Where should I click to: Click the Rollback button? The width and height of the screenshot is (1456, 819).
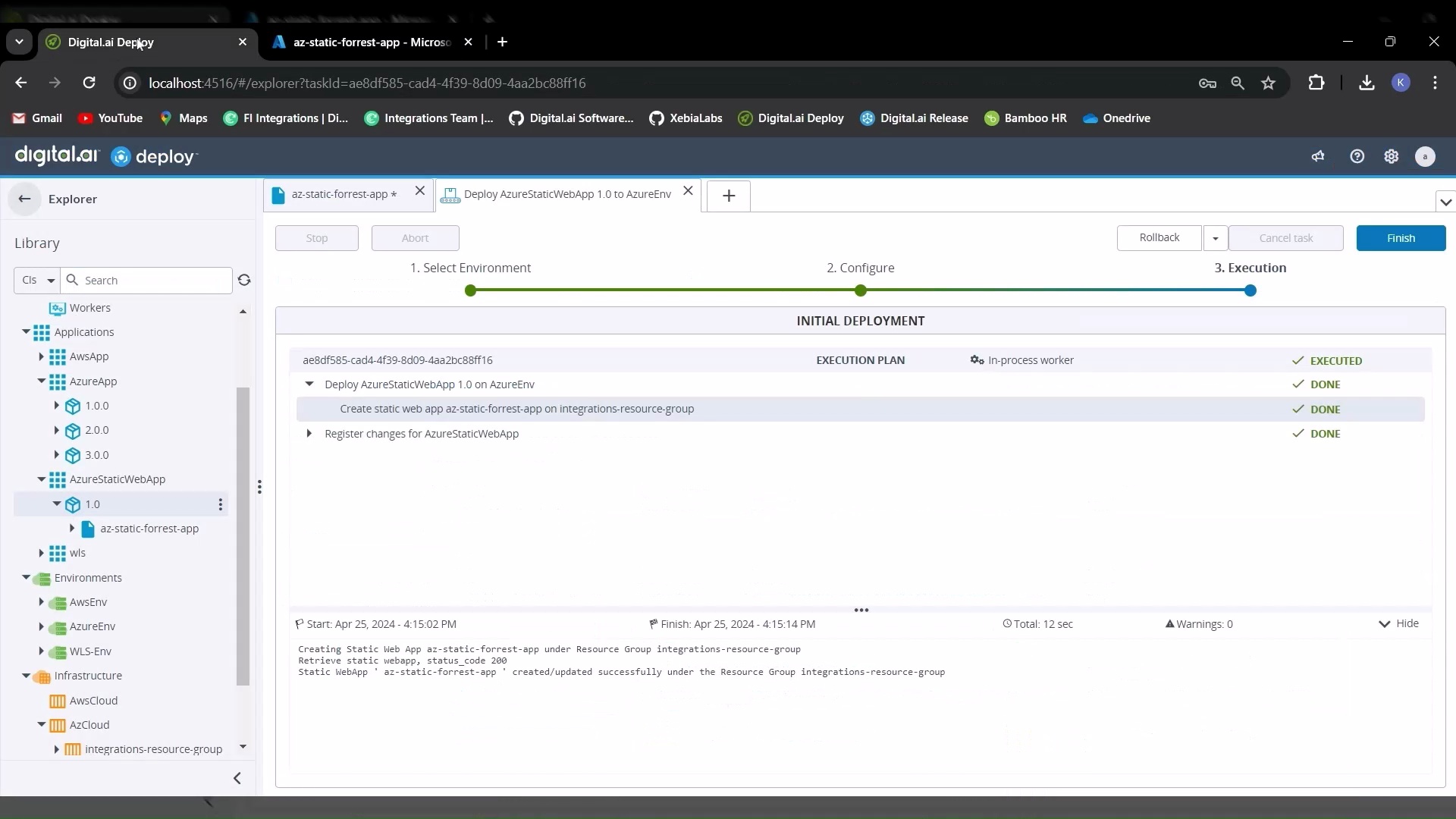pos(1159,238)
